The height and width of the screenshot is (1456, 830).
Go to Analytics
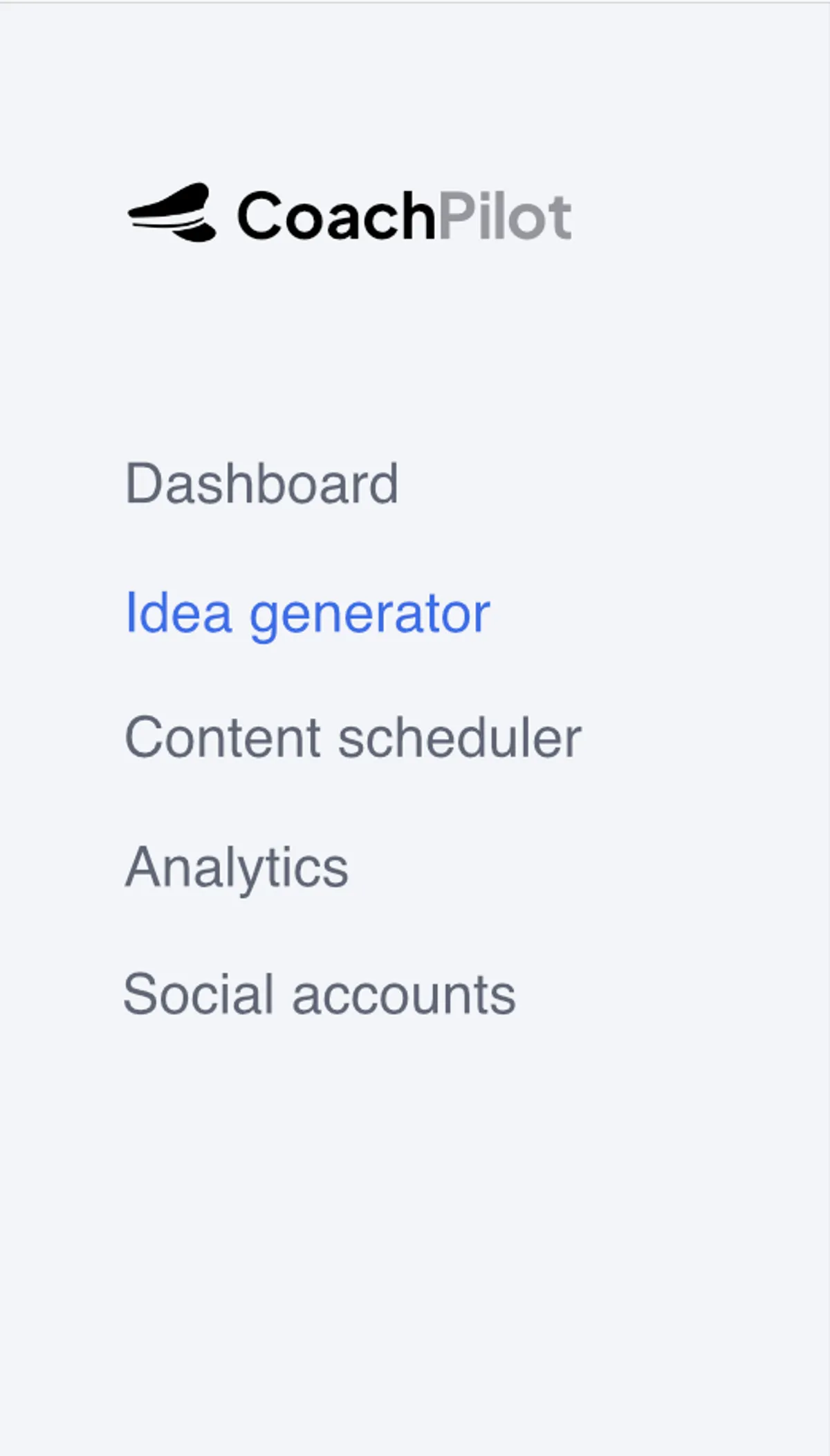[x=237, y=867]
